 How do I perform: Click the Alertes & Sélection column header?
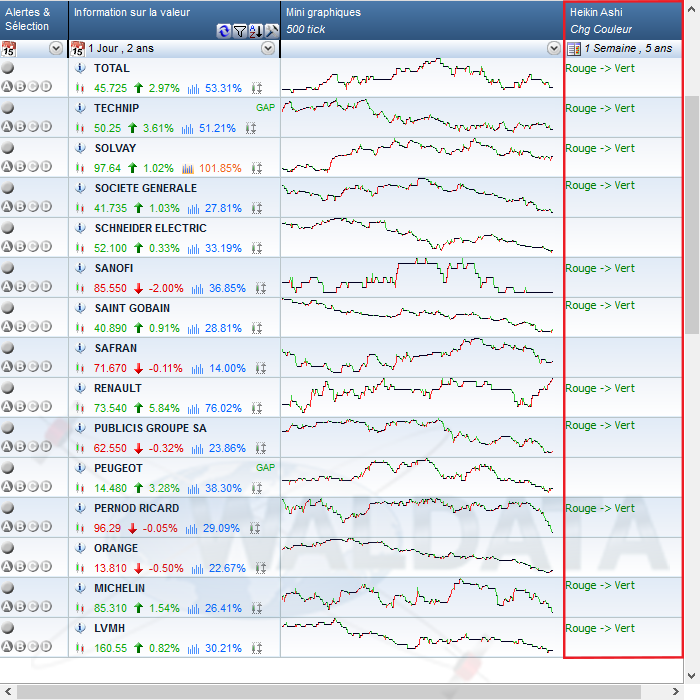click(x=34, y=20)
